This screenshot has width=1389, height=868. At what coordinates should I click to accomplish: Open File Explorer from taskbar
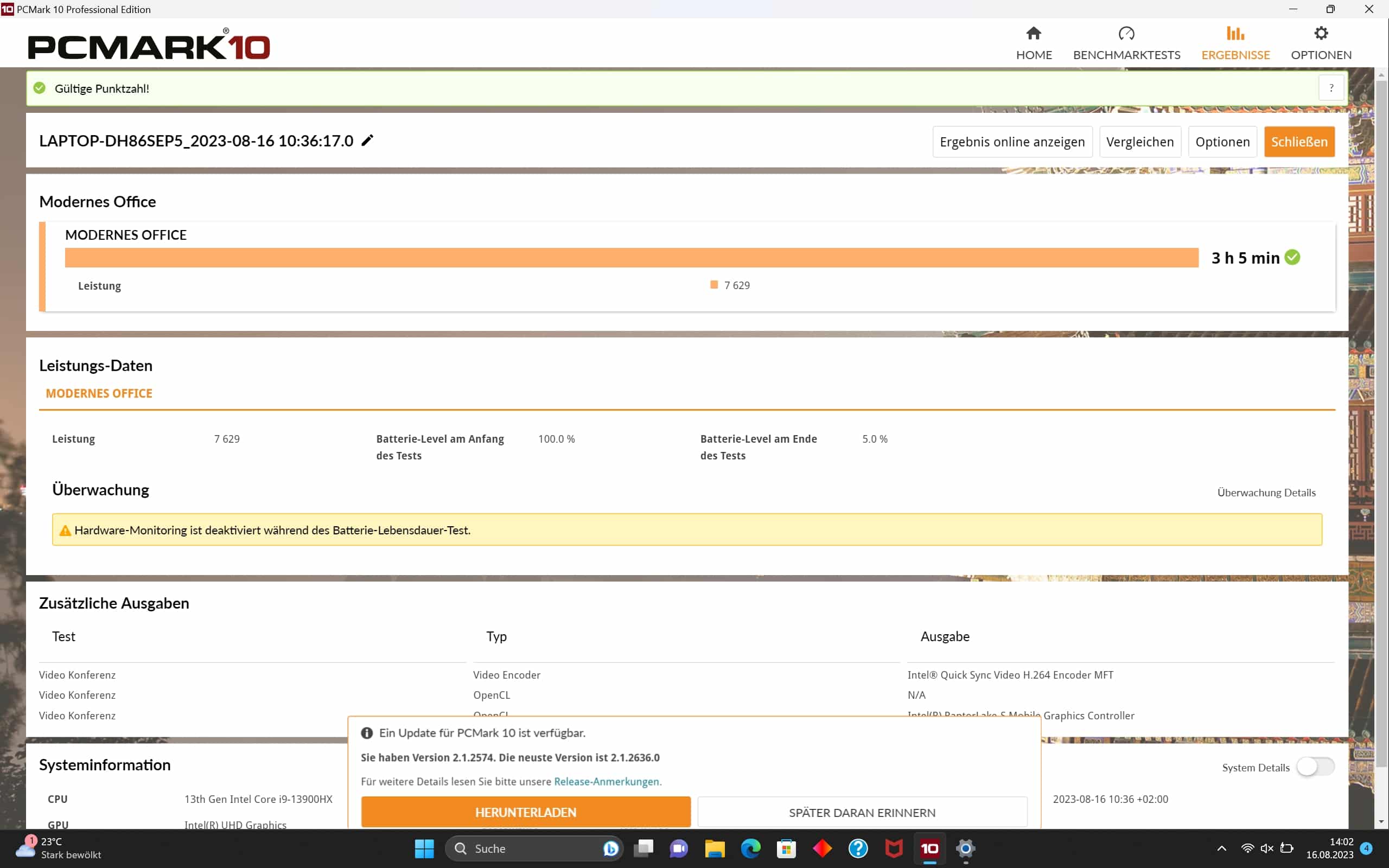pos(715,848)
